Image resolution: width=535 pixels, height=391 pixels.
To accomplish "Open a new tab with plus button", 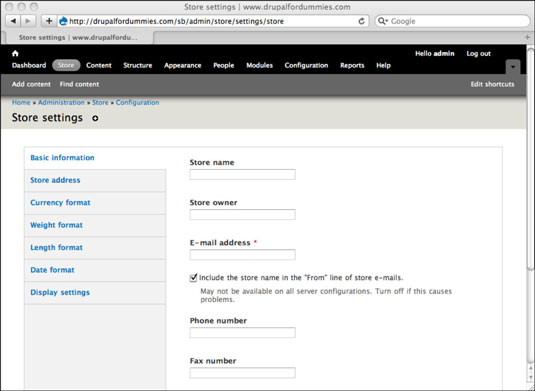I will [x=527, y=37].
